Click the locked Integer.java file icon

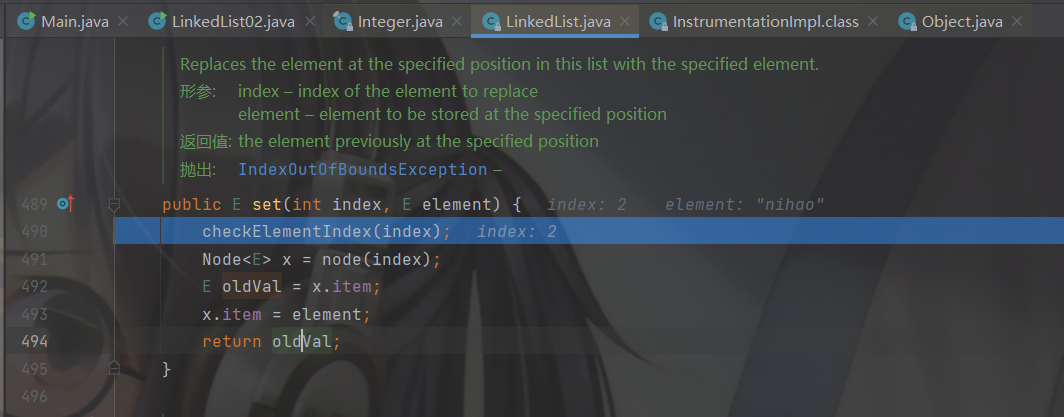tap(344, 22)
